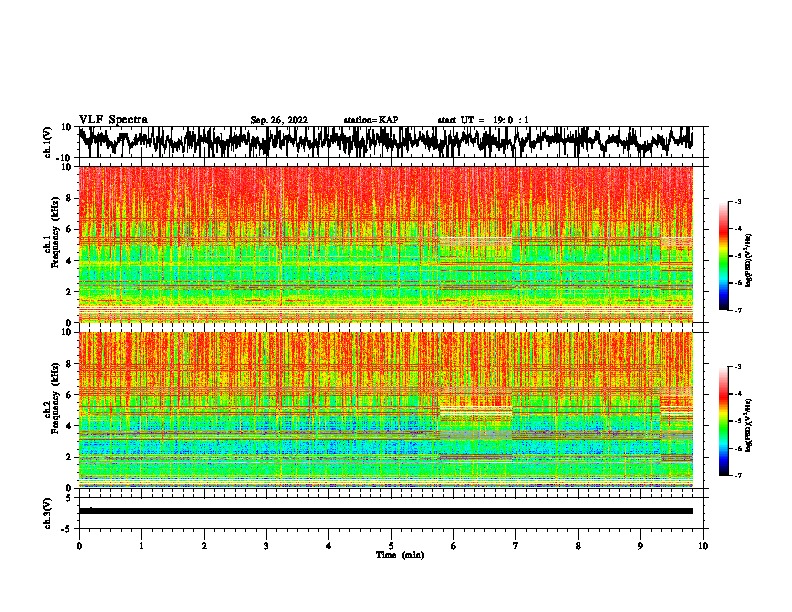
Task: Click the "2" kHz tick on ch.1 spectrogram
Action: tap(69, 292)
